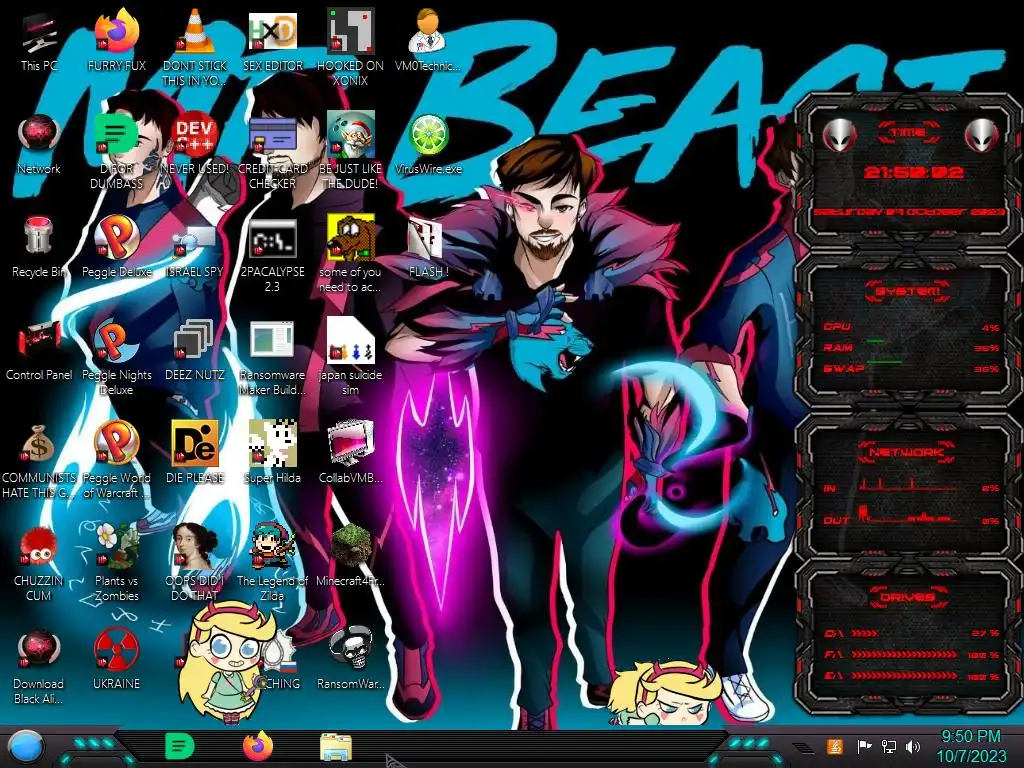This screenshot has height=768, width=1024.
Task: Open the 2PACALYPSE 2.3 console icon
Action: click(272, 255)
